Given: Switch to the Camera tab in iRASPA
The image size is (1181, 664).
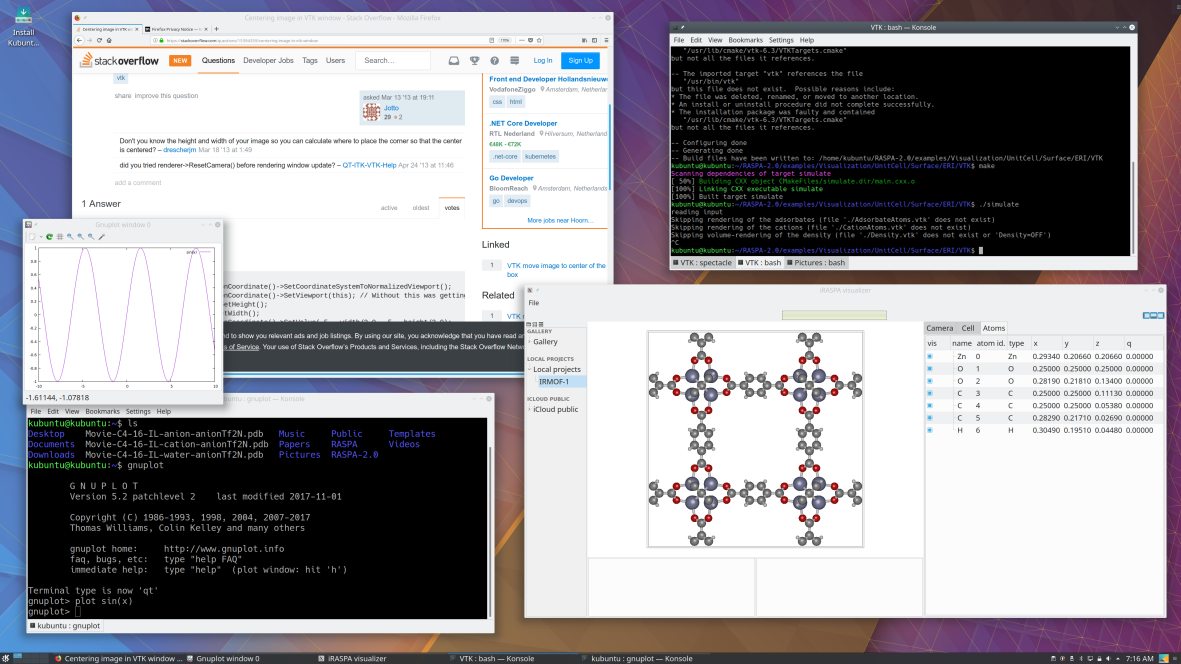Looking at the screenshot, I should [939, 328].
